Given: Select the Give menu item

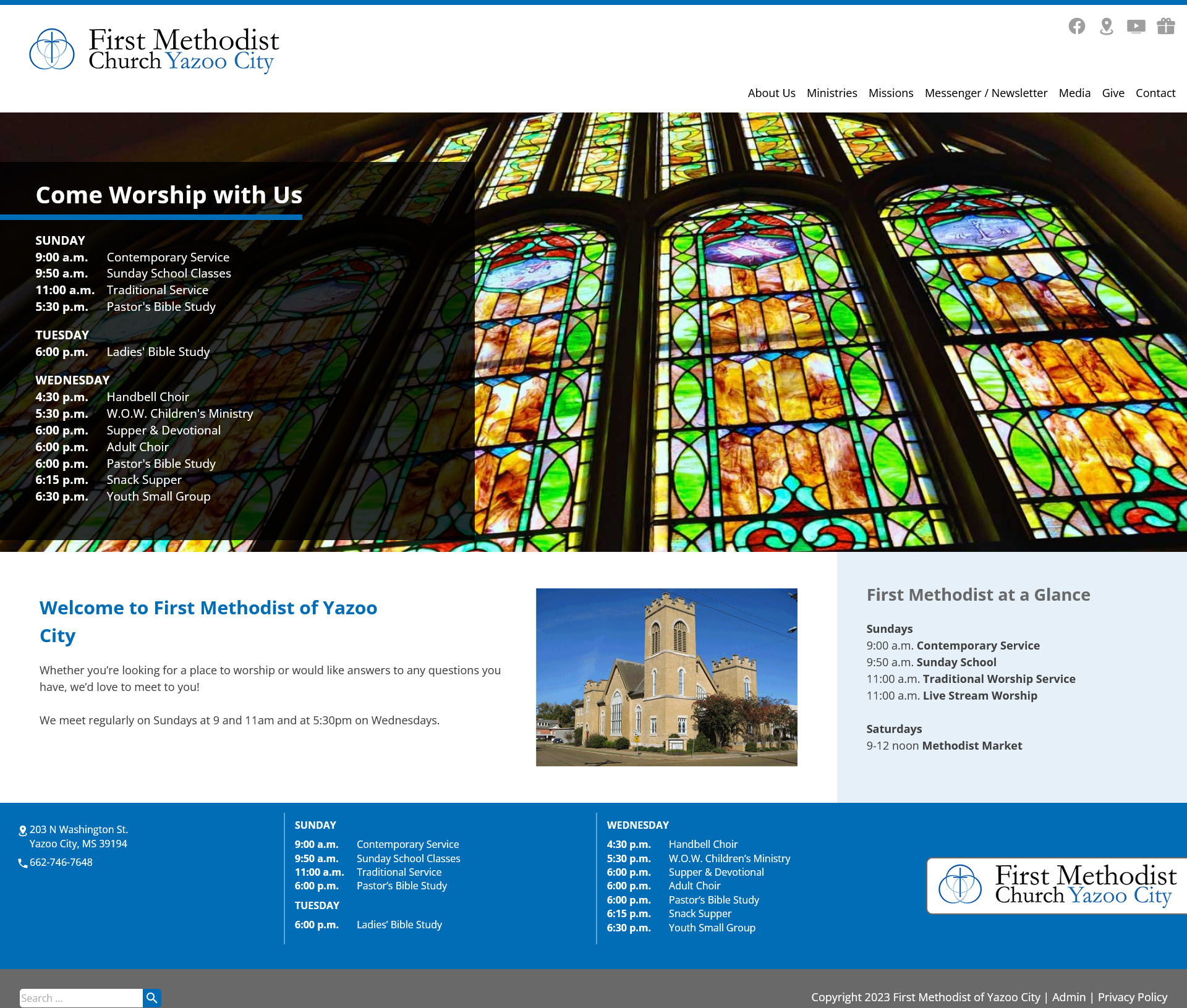Looking at the screenshot, I should pos(1113,93).
